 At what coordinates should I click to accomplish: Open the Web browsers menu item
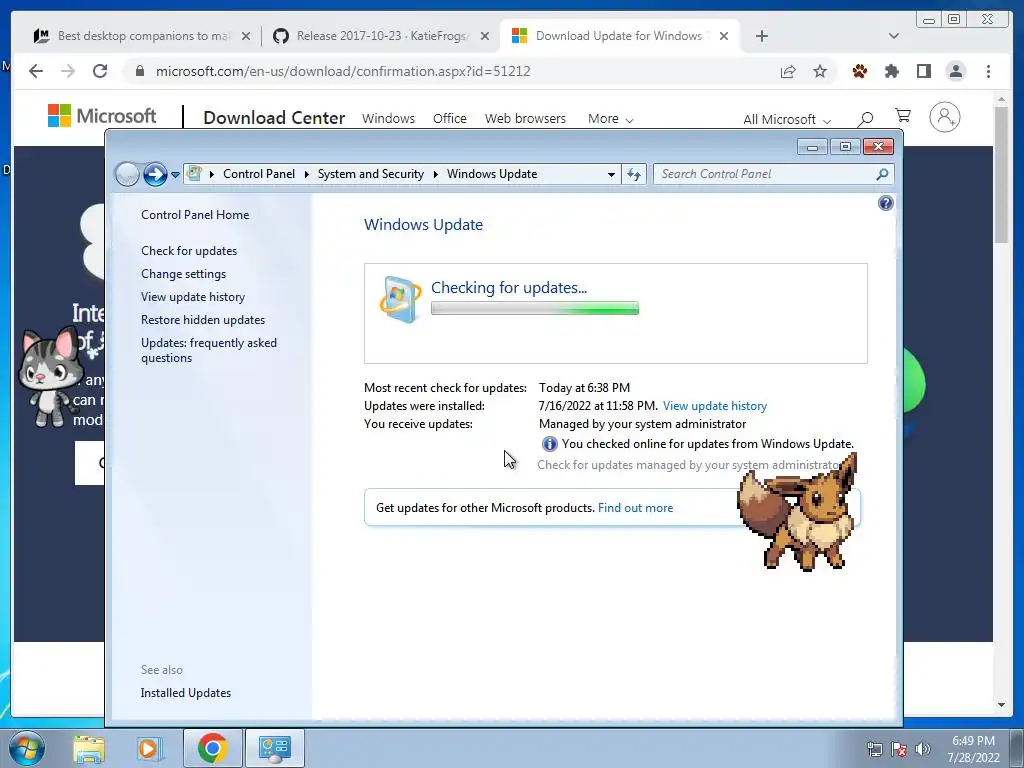(525, 119)
